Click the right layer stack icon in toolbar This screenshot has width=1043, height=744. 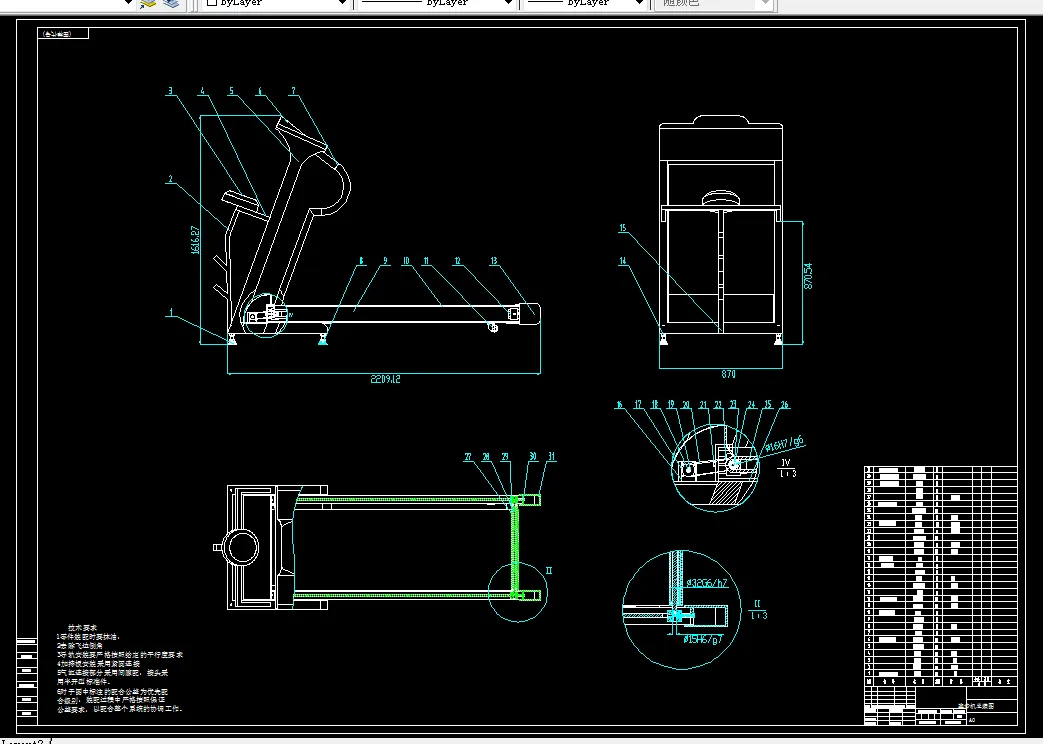pos(171,3)
